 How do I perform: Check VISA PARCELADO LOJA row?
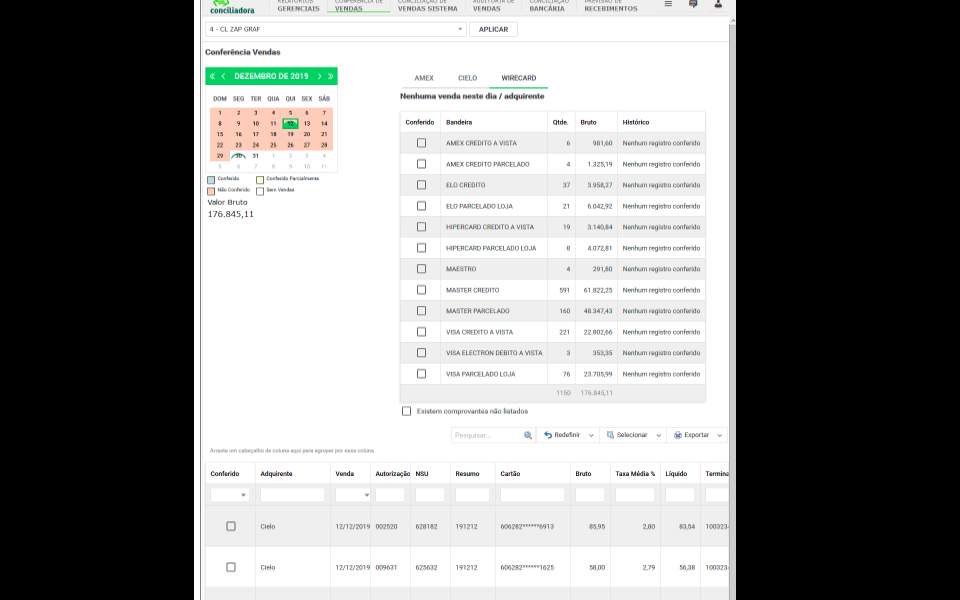421,373
